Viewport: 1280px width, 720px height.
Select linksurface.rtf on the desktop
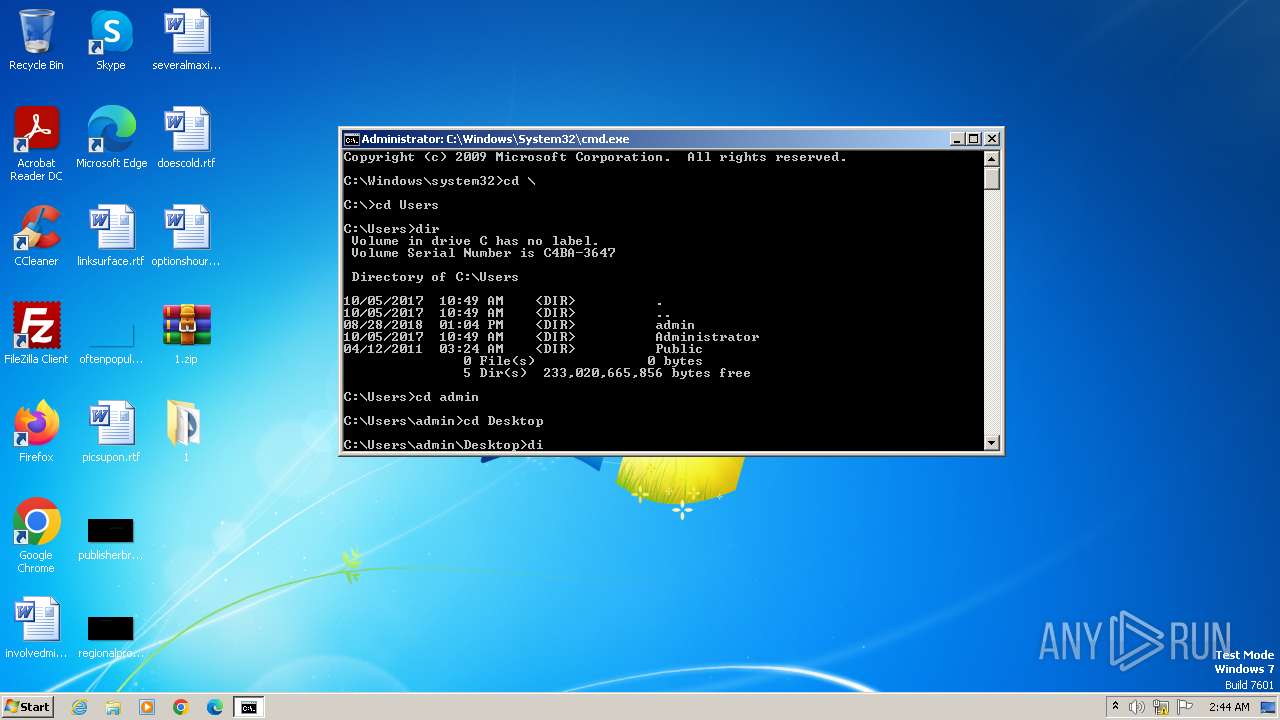coord(111,236)
